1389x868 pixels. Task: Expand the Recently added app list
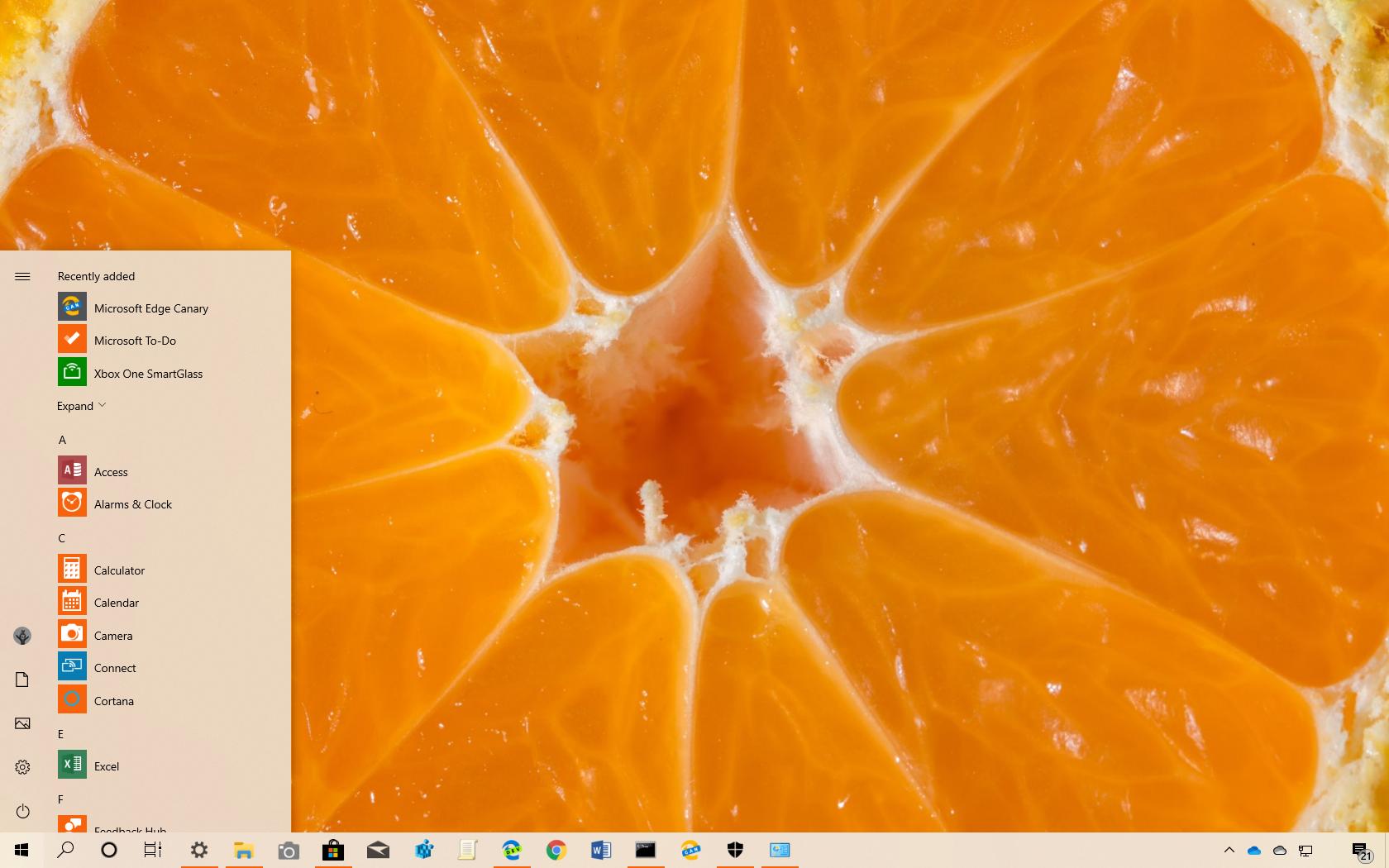coord(80,406)
